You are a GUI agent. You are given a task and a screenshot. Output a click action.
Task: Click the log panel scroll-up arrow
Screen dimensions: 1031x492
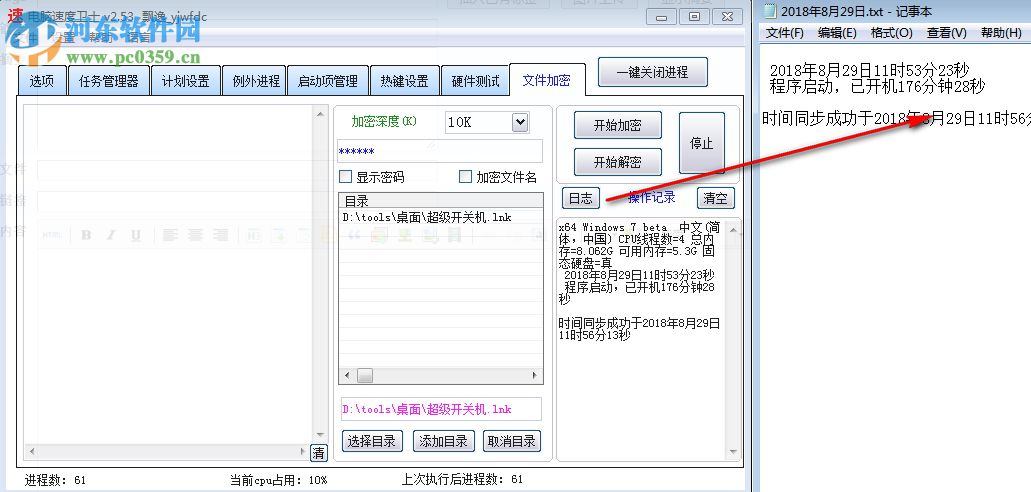tap(733, 229)
